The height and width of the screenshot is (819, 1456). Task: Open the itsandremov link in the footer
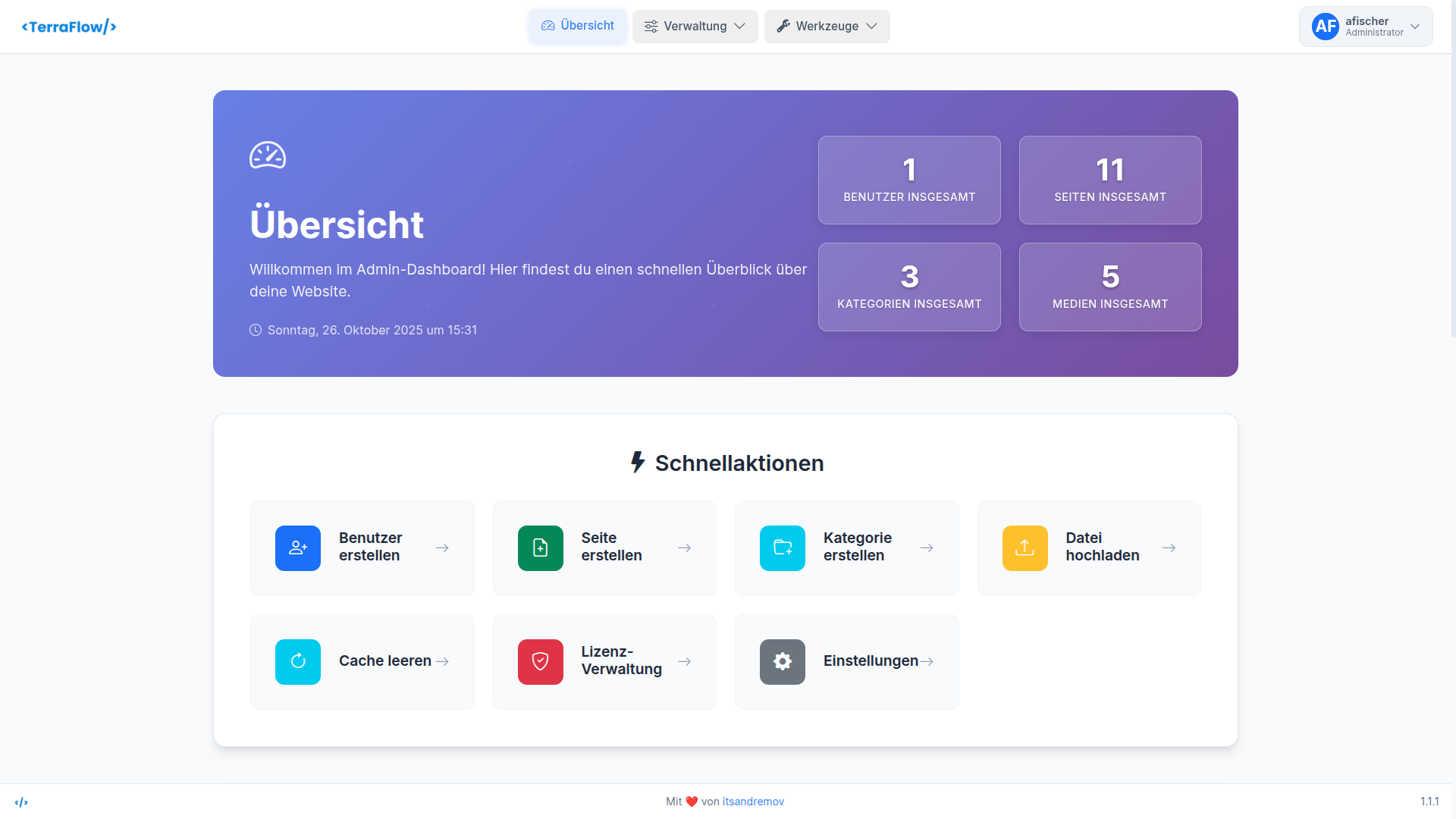coord(754,801)
